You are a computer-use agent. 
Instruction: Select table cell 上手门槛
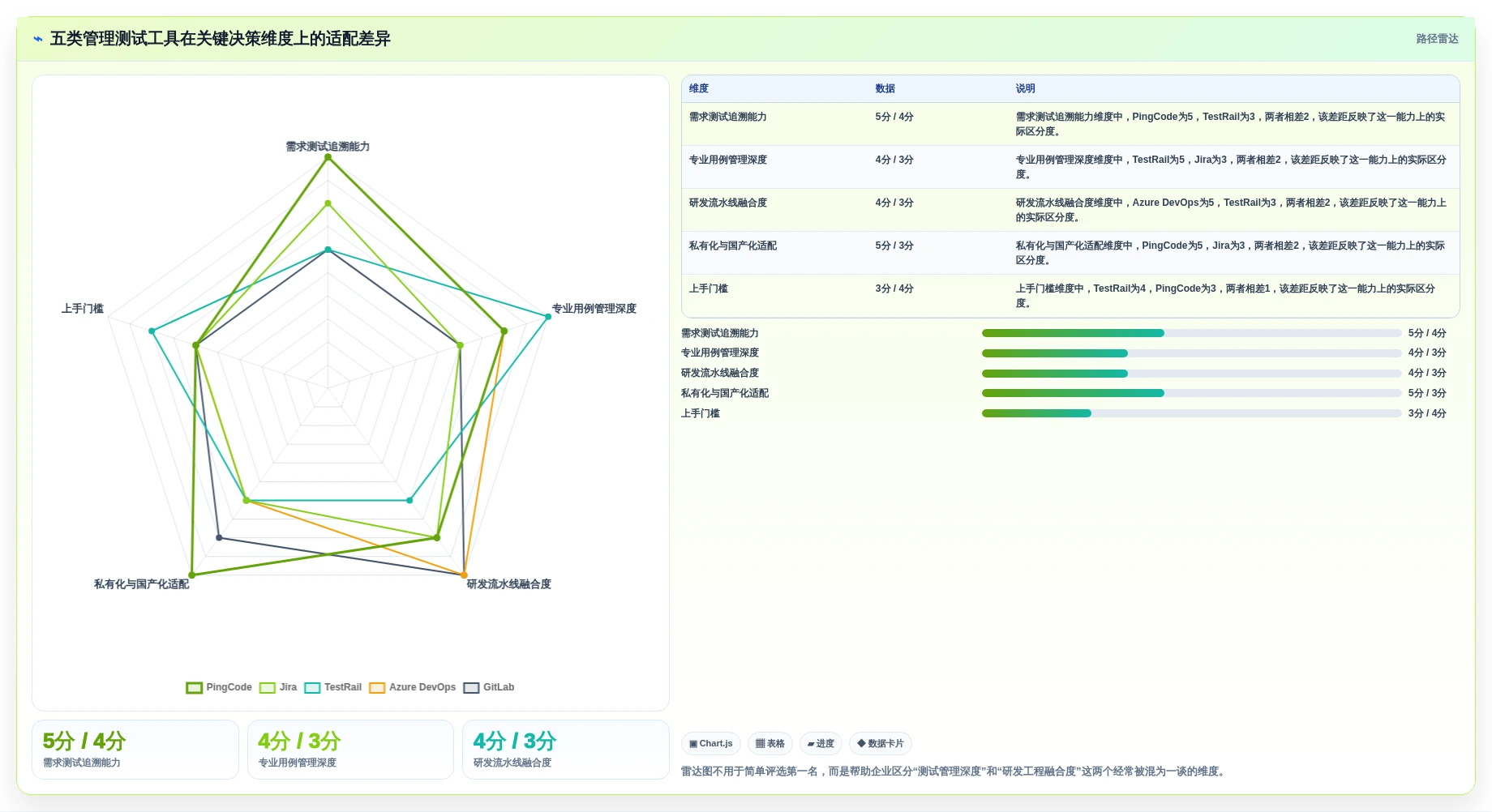point(774,296)
